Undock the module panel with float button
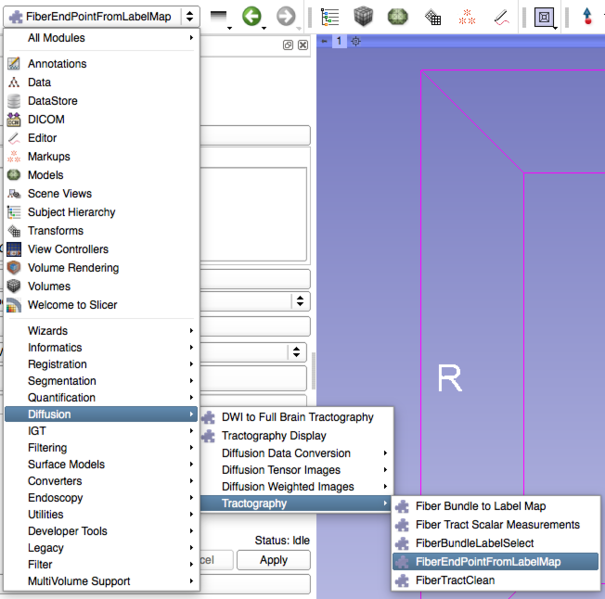 [288, 45]
